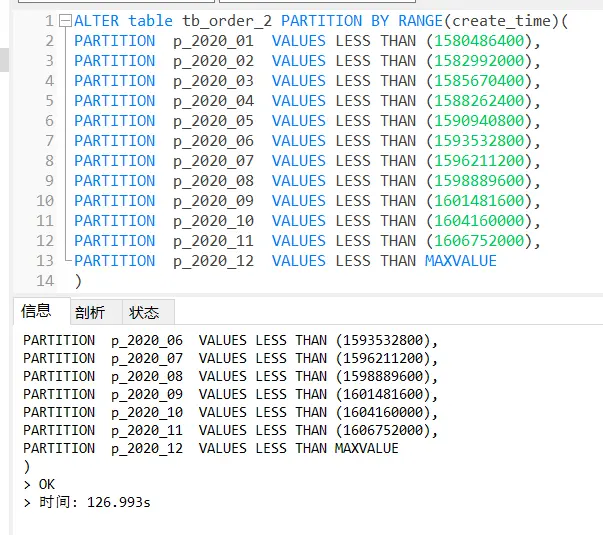This screenshot has width=603, height=535.
Task: Click line number 14 in the gutter
Action: point(45,281)
